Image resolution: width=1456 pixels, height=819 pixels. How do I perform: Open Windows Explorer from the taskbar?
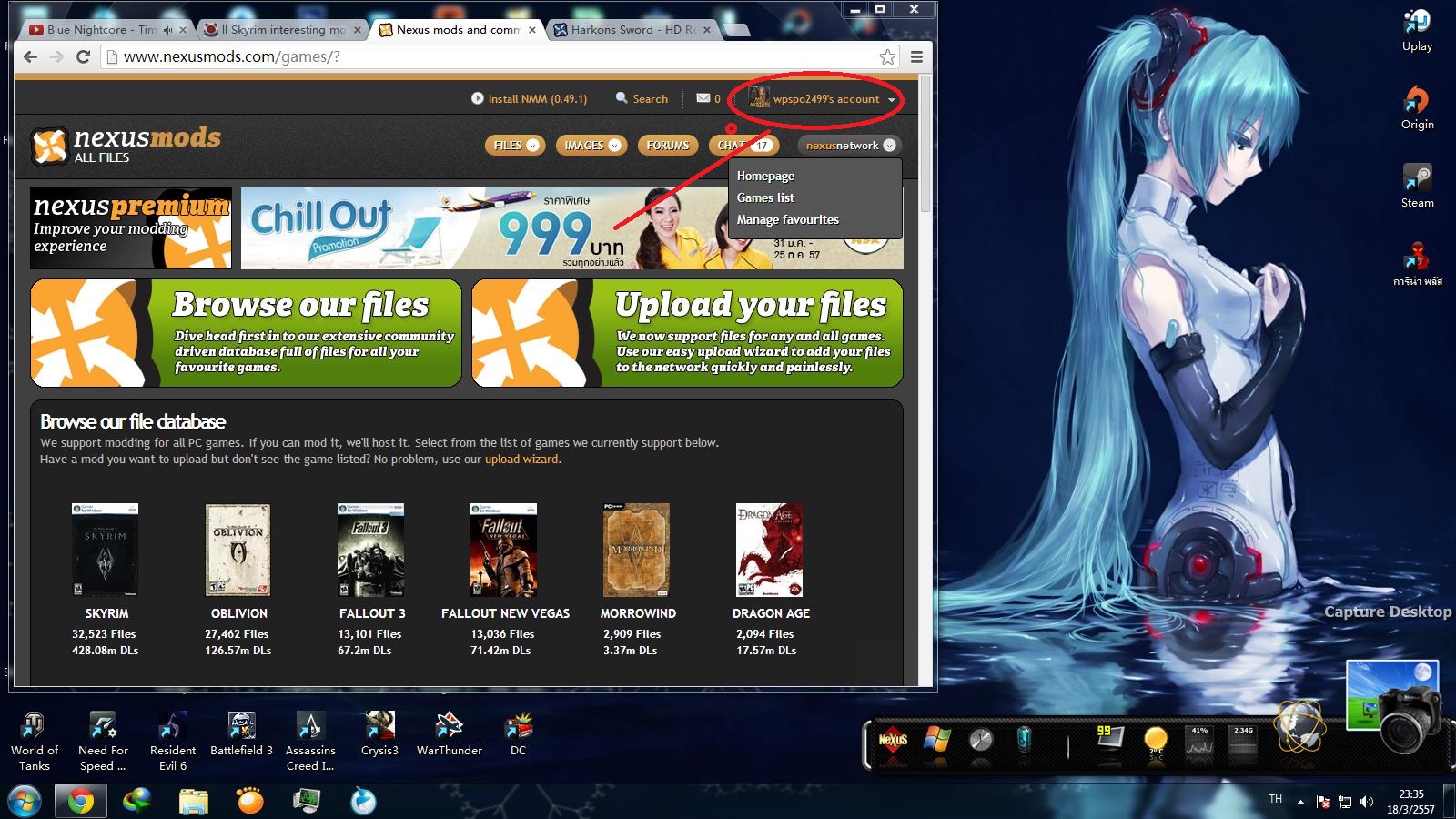point(193,802)
